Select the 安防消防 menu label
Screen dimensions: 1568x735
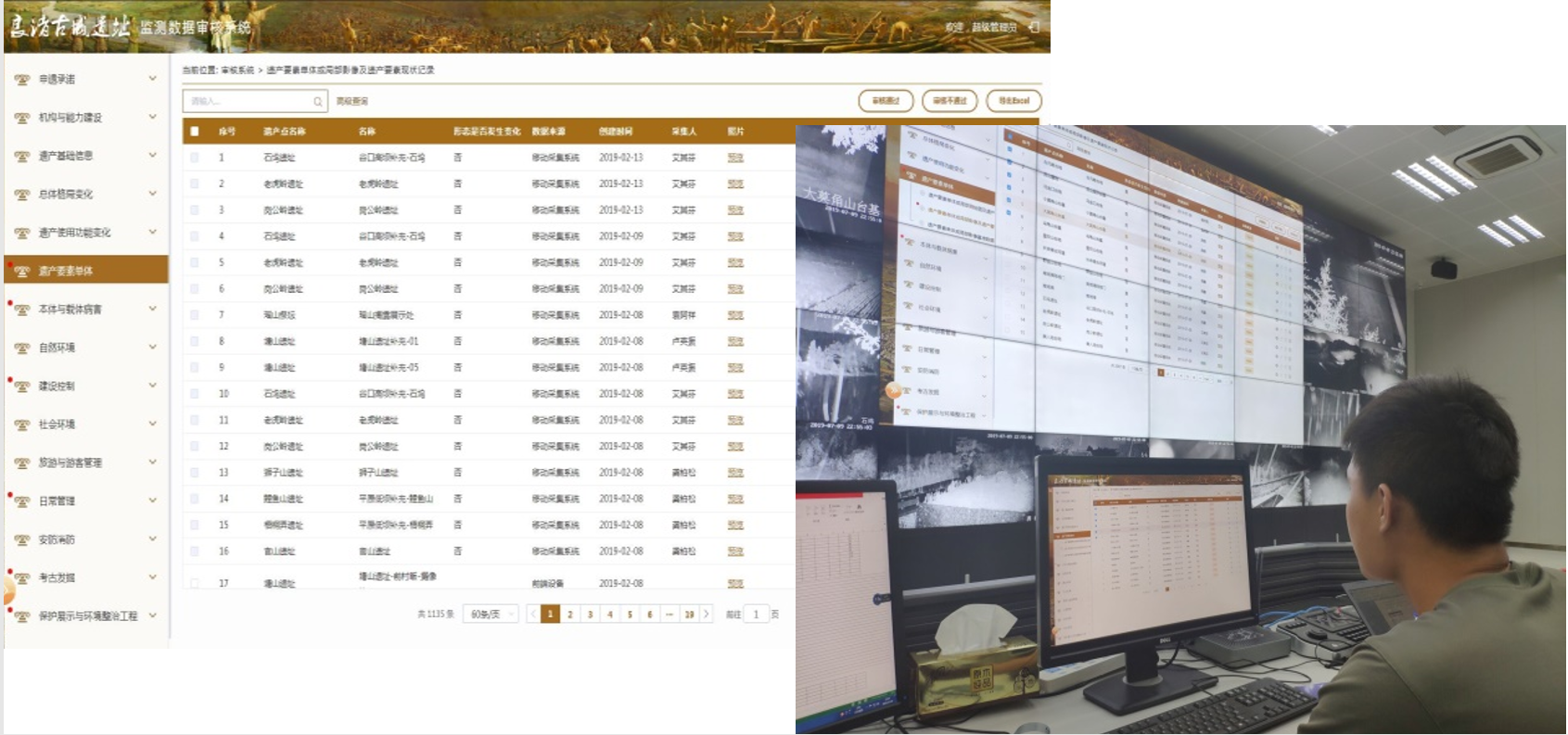pos(57,539)
